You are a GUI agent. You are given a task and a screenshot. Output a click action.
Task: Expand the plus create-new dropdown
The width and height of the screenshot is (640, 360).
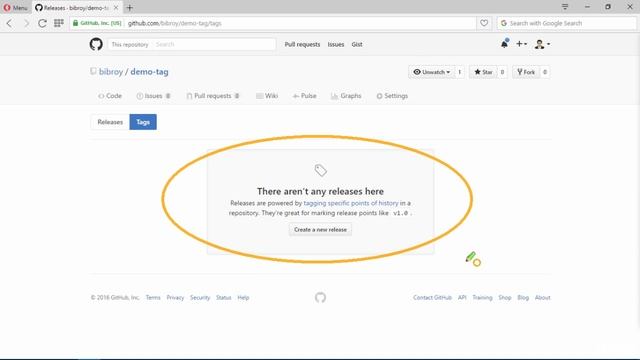[x=522, y=44]
